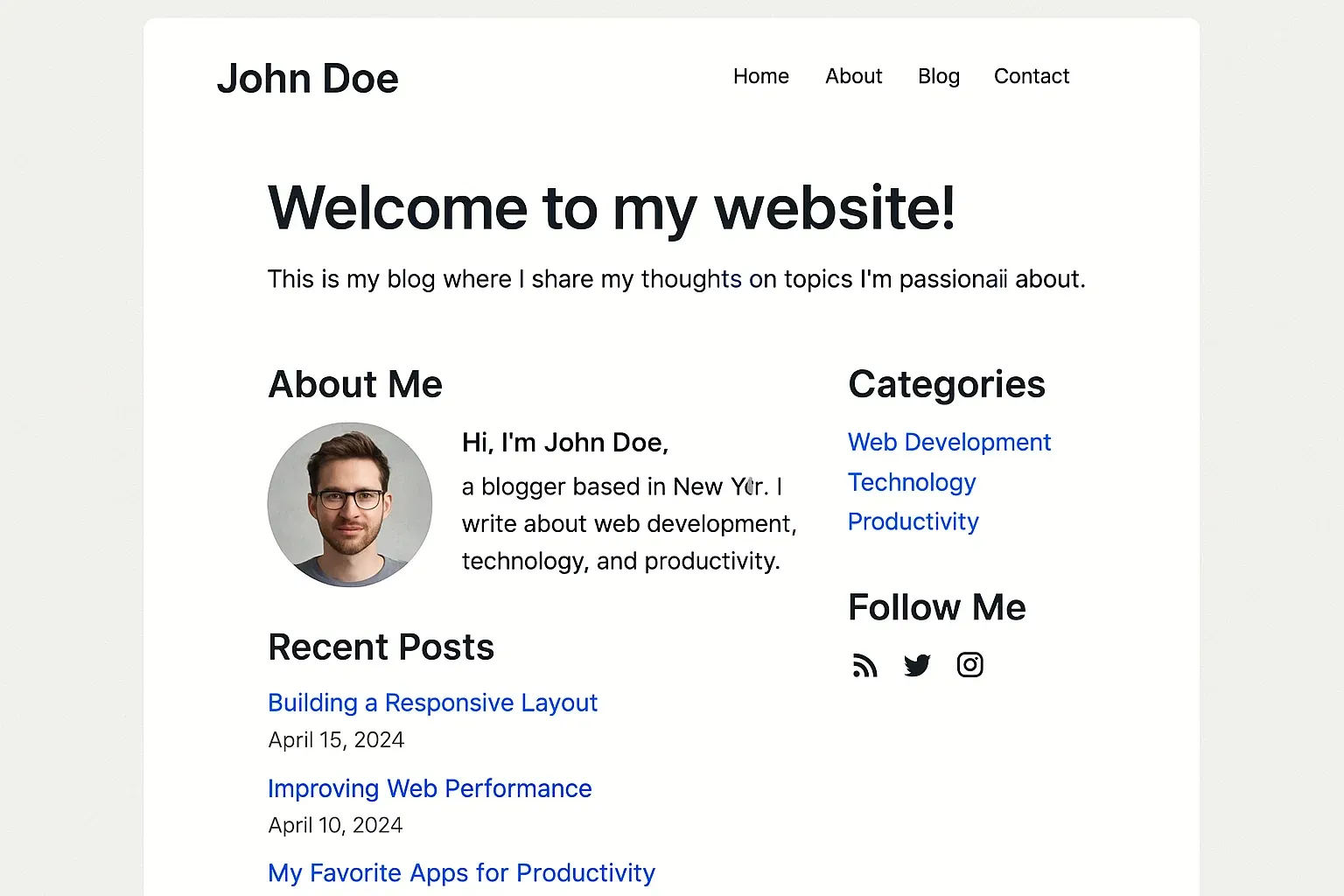Image resolution: width=1344 pixels, height=896 pixels.
Task: Select the Productivity category link
Action: (x=913, y=521)
